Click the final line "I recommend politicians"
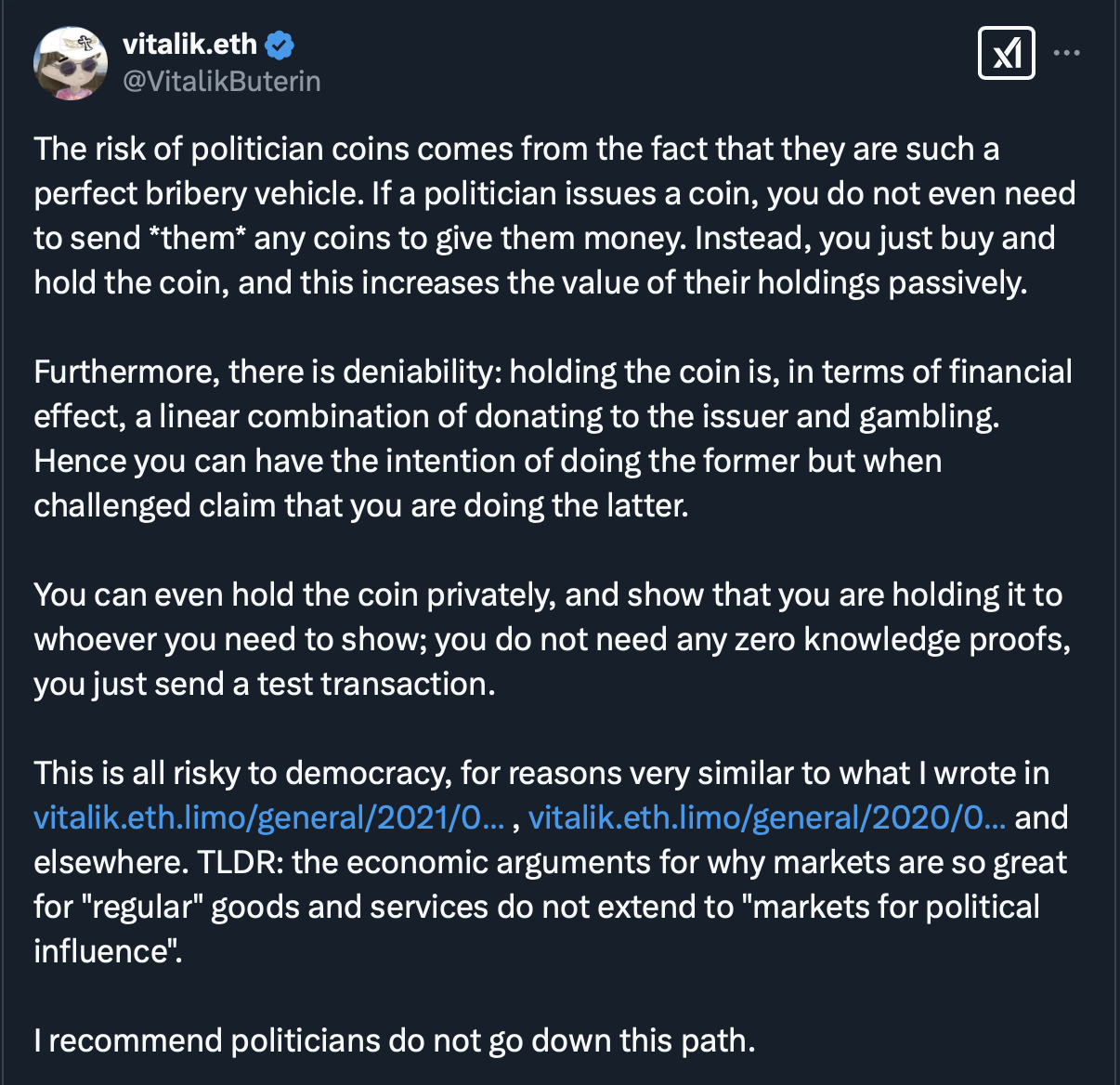 pos(395,1040)
